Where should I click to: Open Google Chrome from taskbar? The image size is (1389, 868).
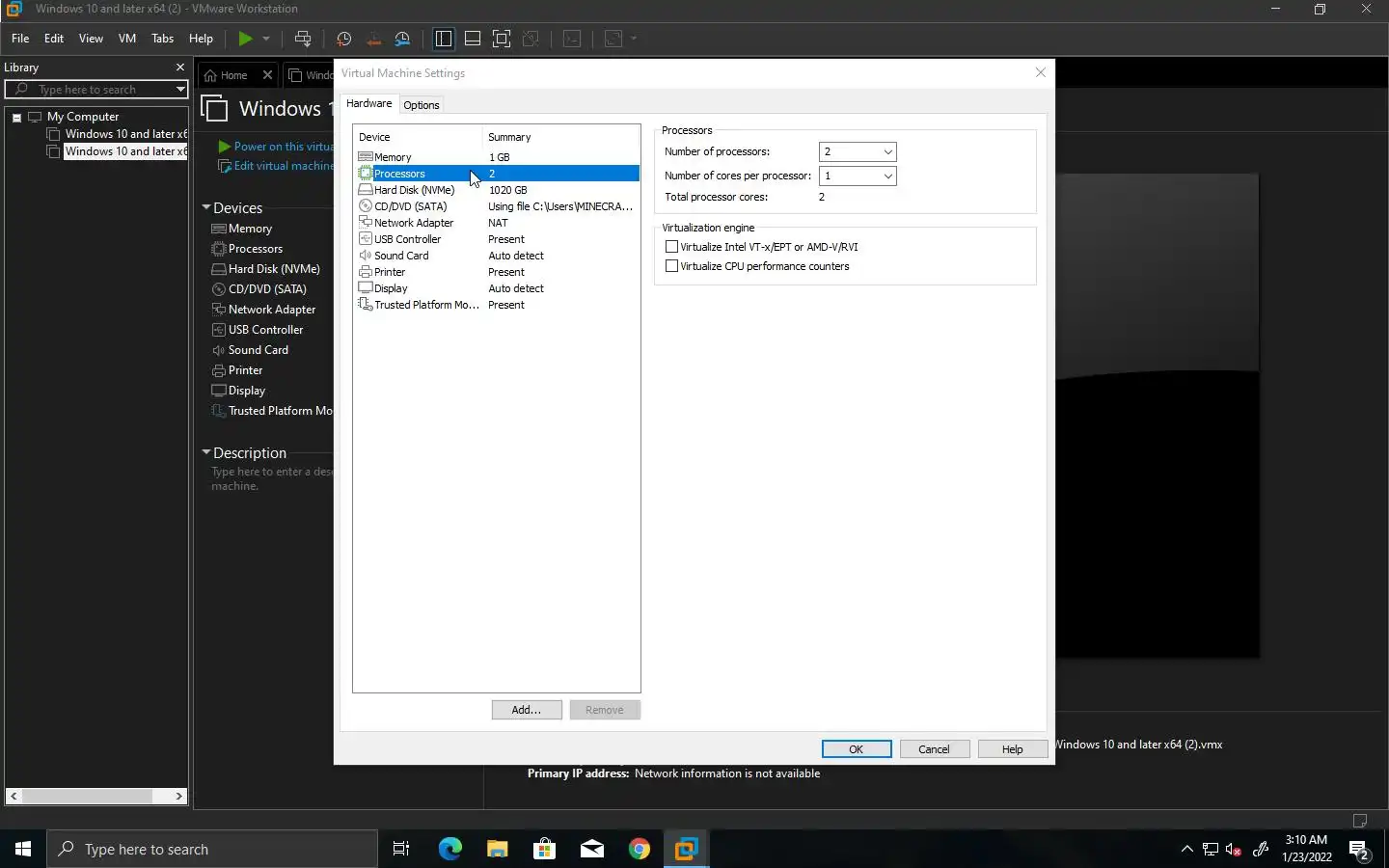639,849
